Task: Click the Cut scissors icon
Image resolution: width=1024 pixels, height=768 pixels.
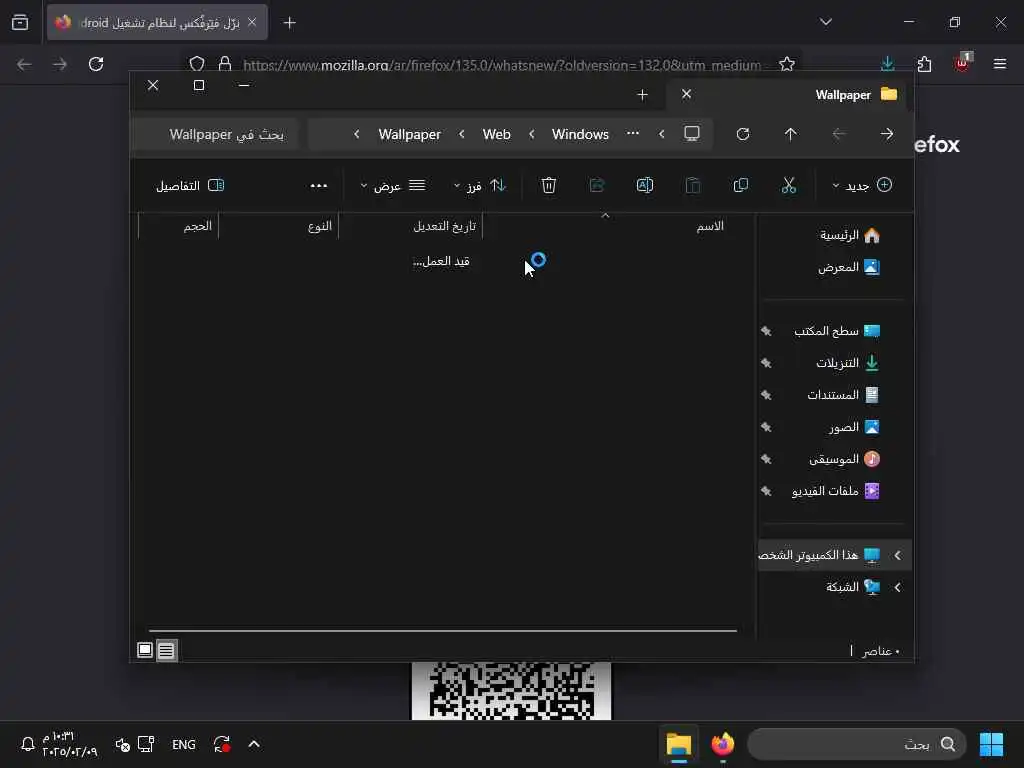Action: coord(788,185)
